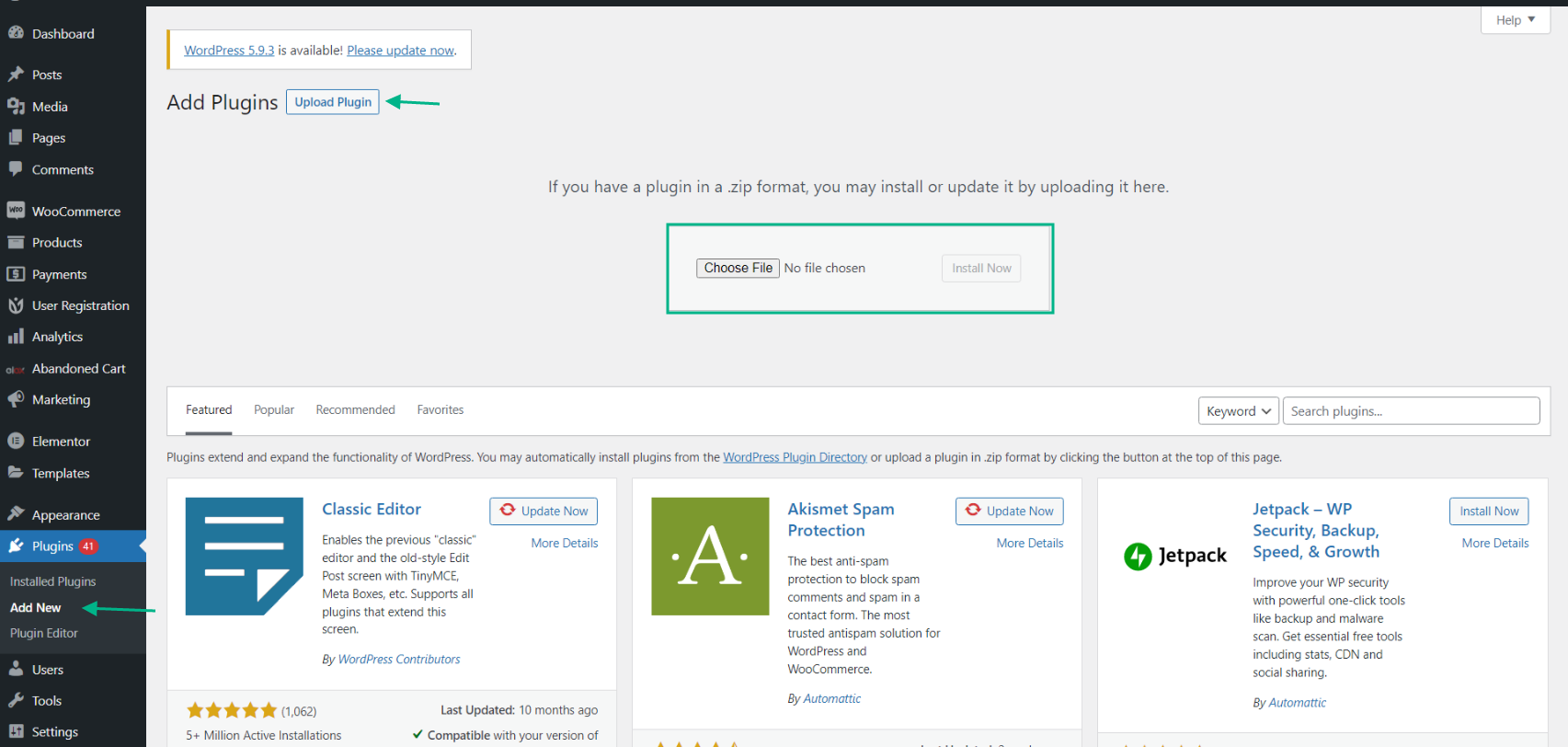Click the Settings sliders icon

pyautogui.click(x=16, y=731)
